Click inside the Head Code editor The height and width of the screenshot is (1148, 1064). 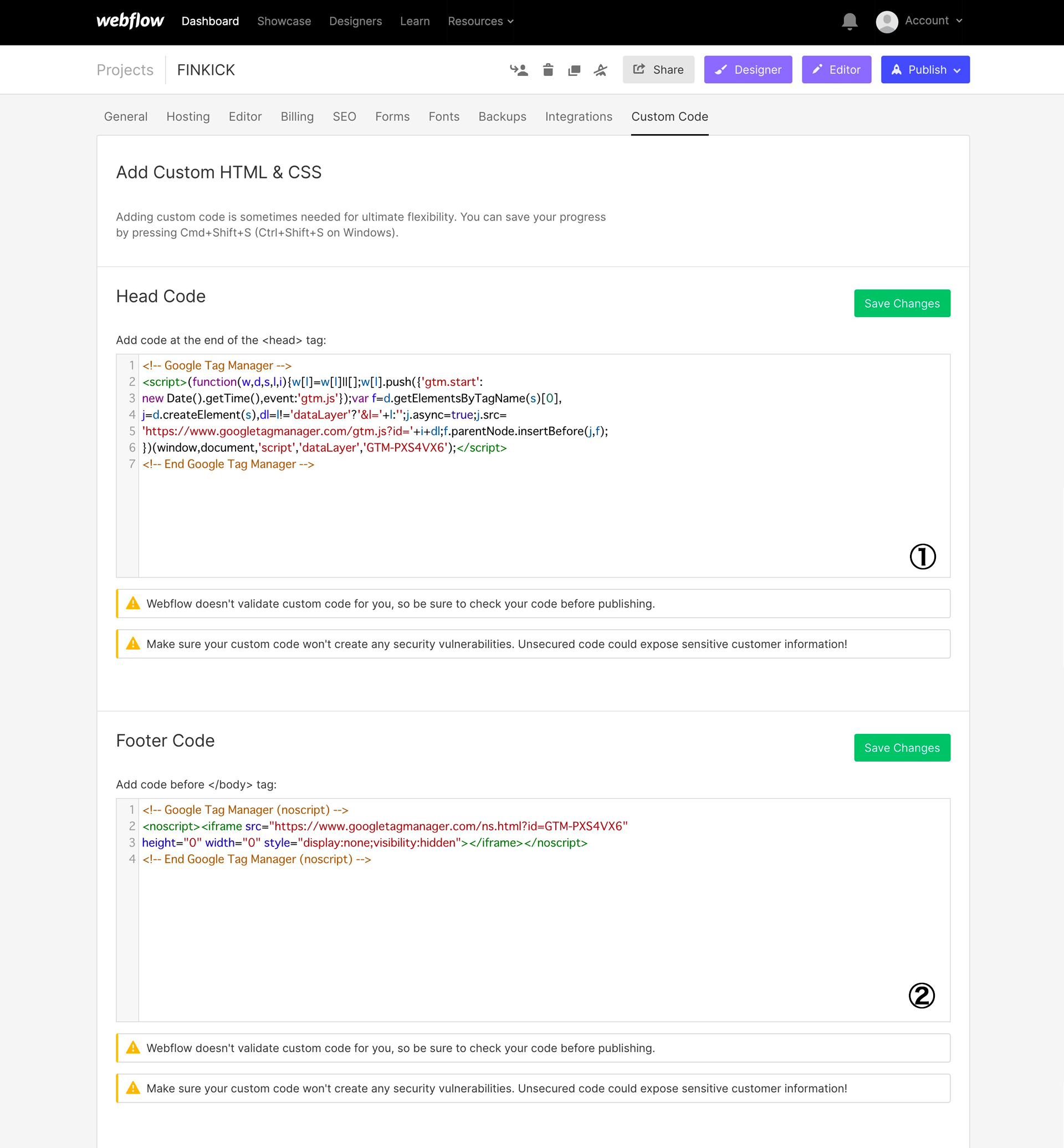[533, 466]
